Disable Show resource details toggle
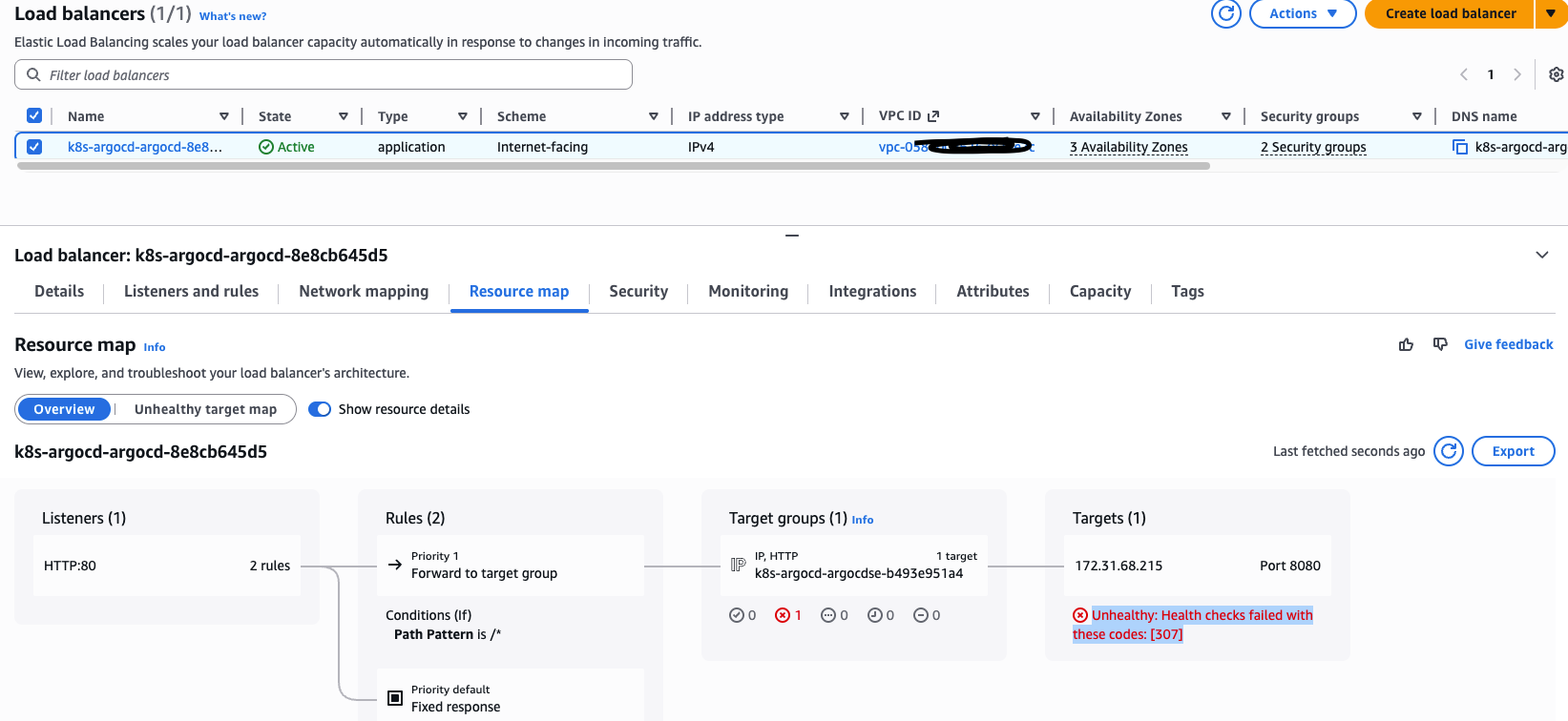The image size is (1568, 721). coord(320,409)
